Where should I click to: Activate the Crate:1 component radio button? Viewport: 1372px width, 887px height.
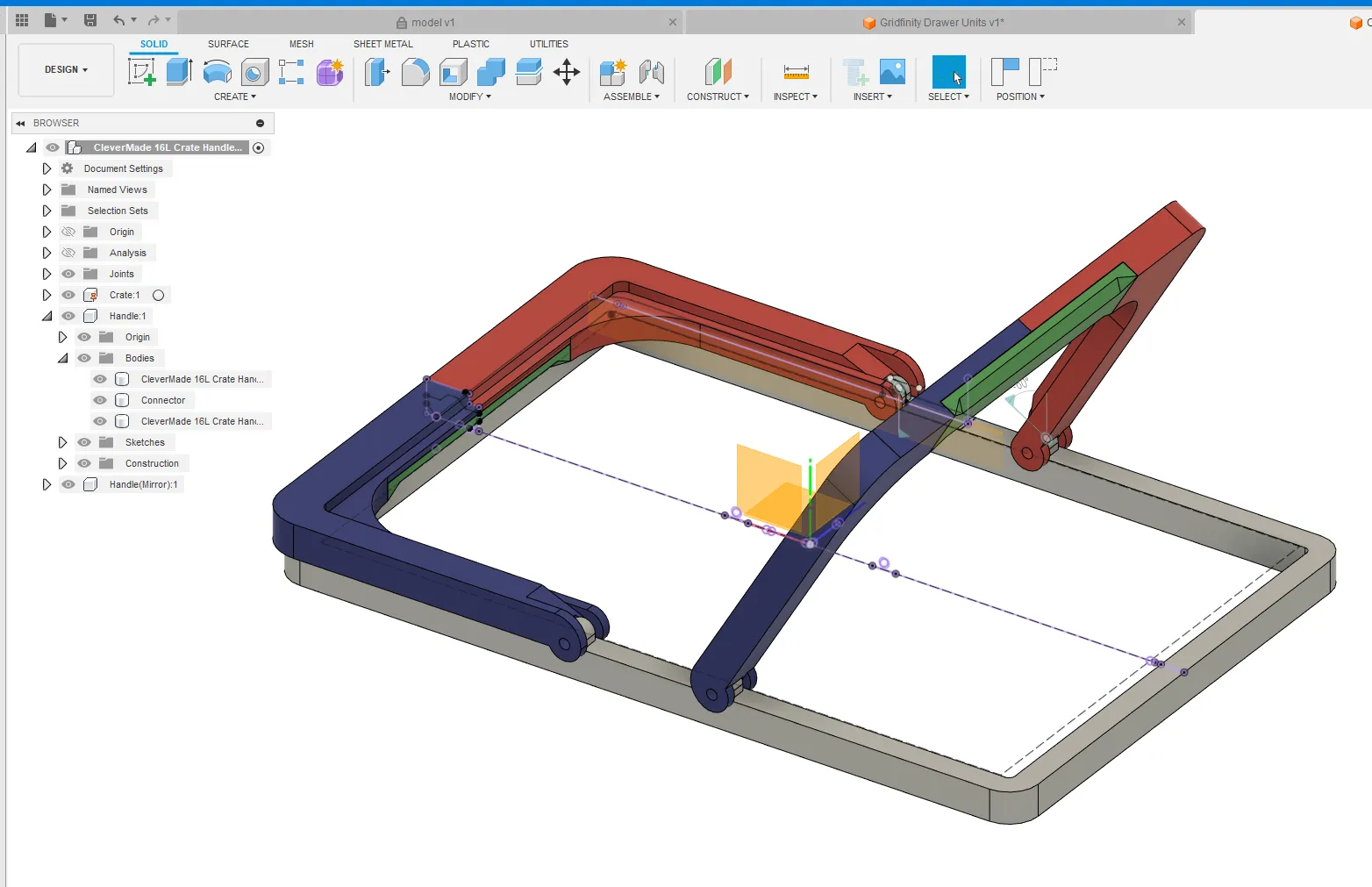[x=159, y=295]
